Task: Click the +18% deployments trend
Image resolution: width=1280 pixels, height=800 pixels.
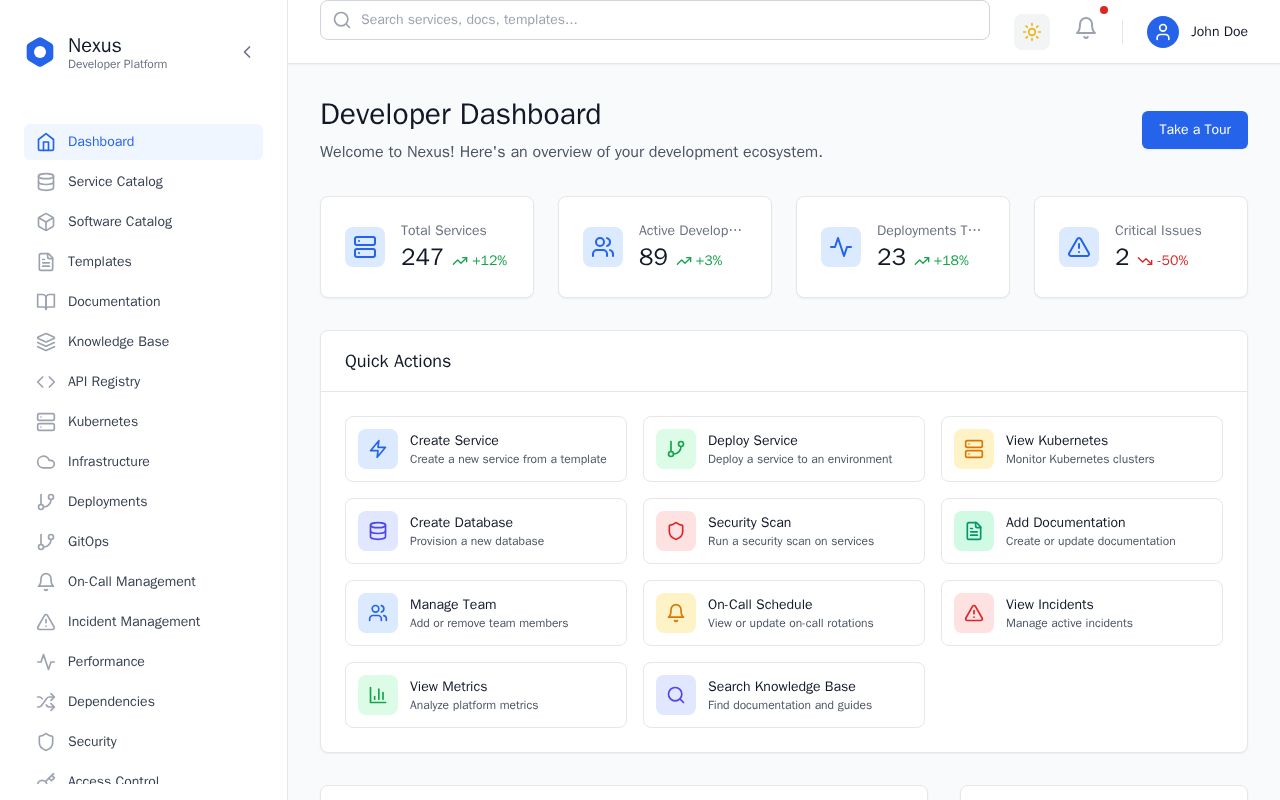Action: tap(942, 261)
